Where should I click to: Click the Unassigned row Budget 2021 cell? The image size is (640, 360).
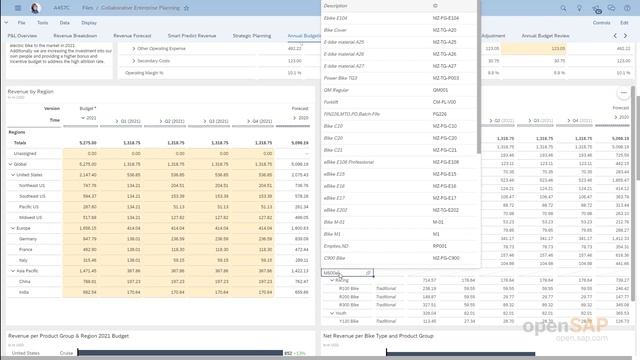[80, 153]
